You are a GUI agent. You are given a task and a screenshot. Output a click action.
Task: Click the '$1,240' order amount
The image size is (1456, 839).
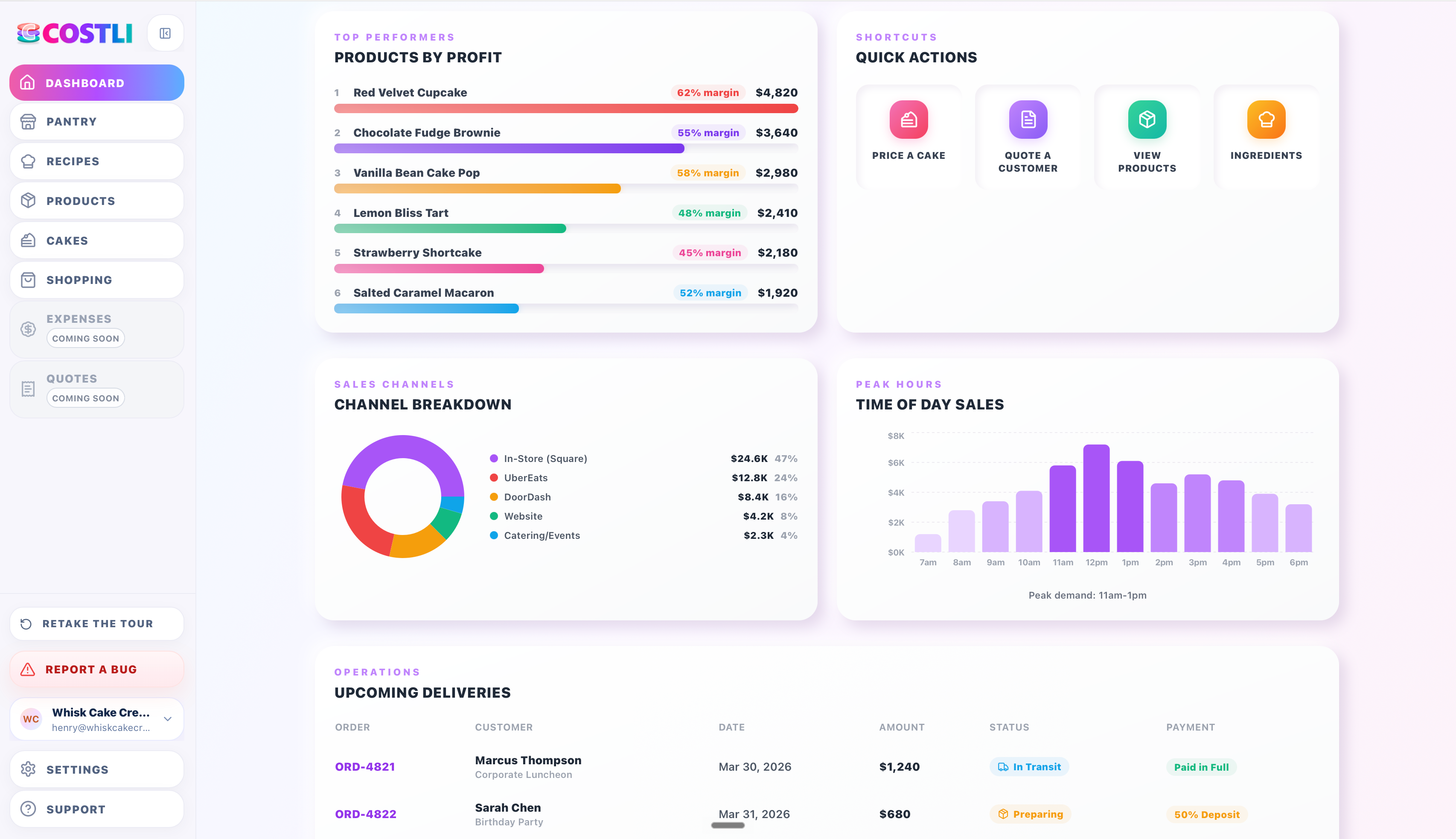tap(899, 767)
